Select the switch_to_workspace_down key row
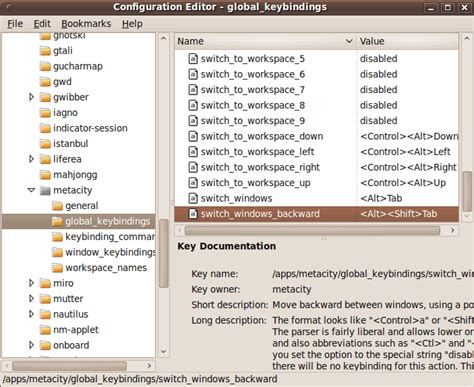Viewport: 474px width, 387px height. coord(317,136)
